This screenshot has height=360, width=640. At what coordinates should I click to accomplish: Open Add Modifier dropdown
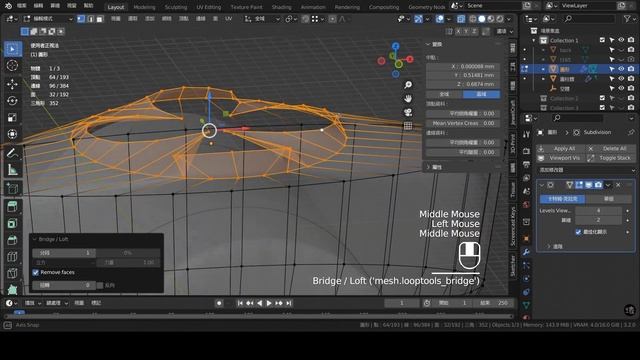587,170
